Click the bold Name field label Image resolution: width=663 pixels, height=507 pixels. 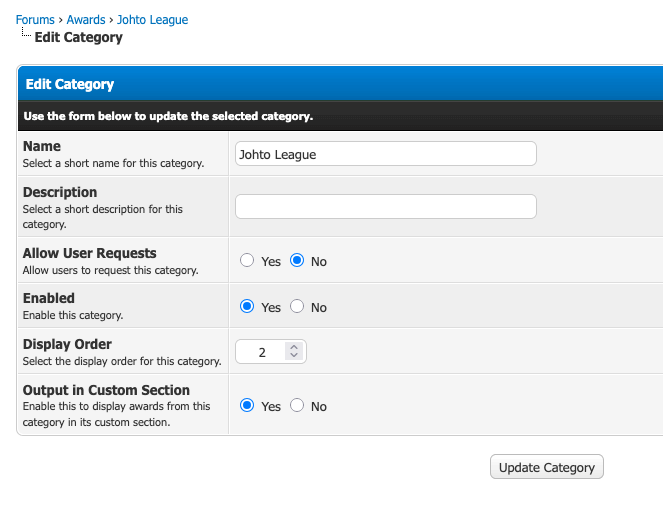click(x=42, y=146)
